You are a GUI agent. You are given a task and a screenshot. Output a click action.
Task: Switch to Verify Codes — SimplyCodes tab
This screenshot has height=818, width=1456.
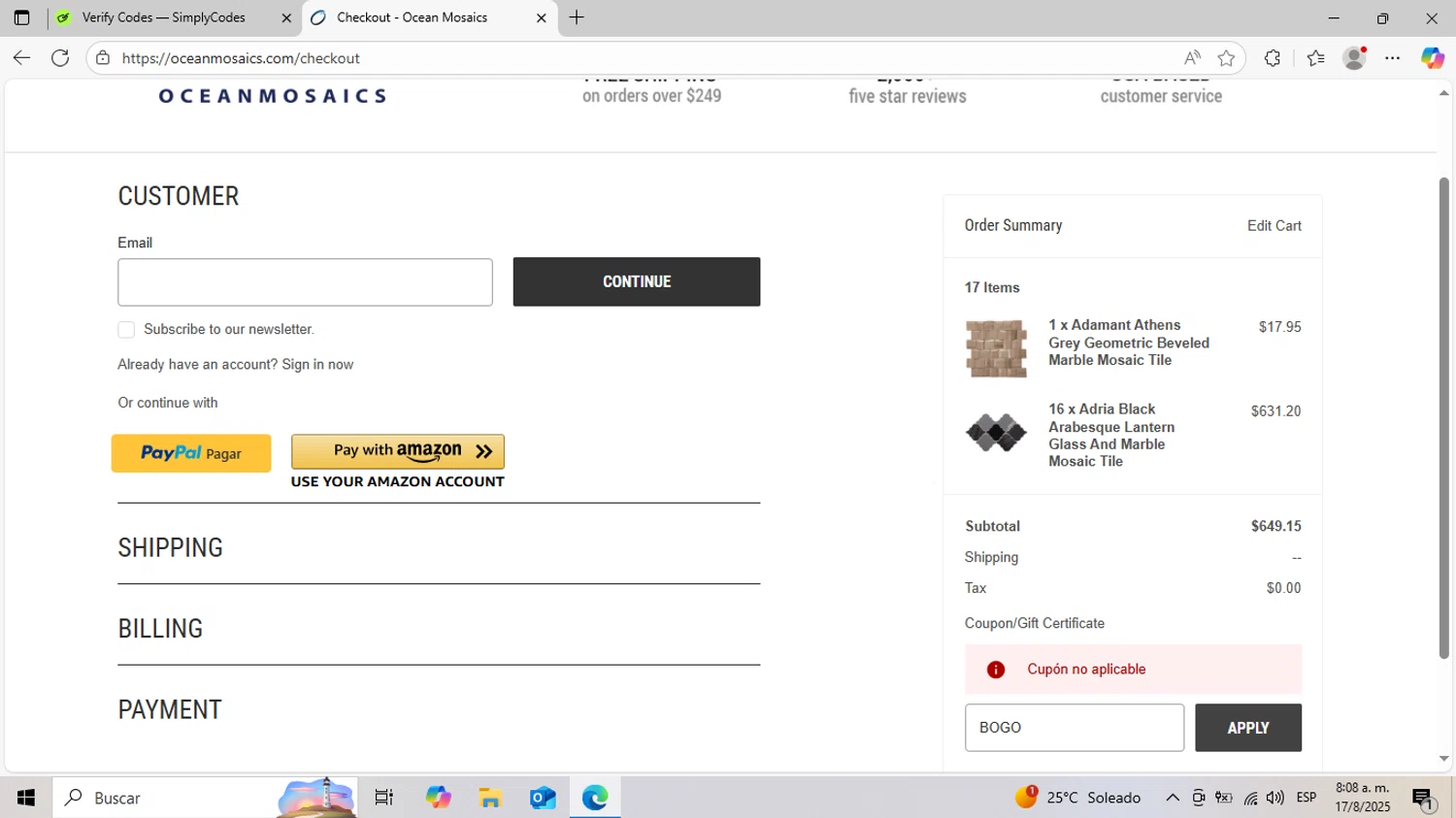(163, 17)
